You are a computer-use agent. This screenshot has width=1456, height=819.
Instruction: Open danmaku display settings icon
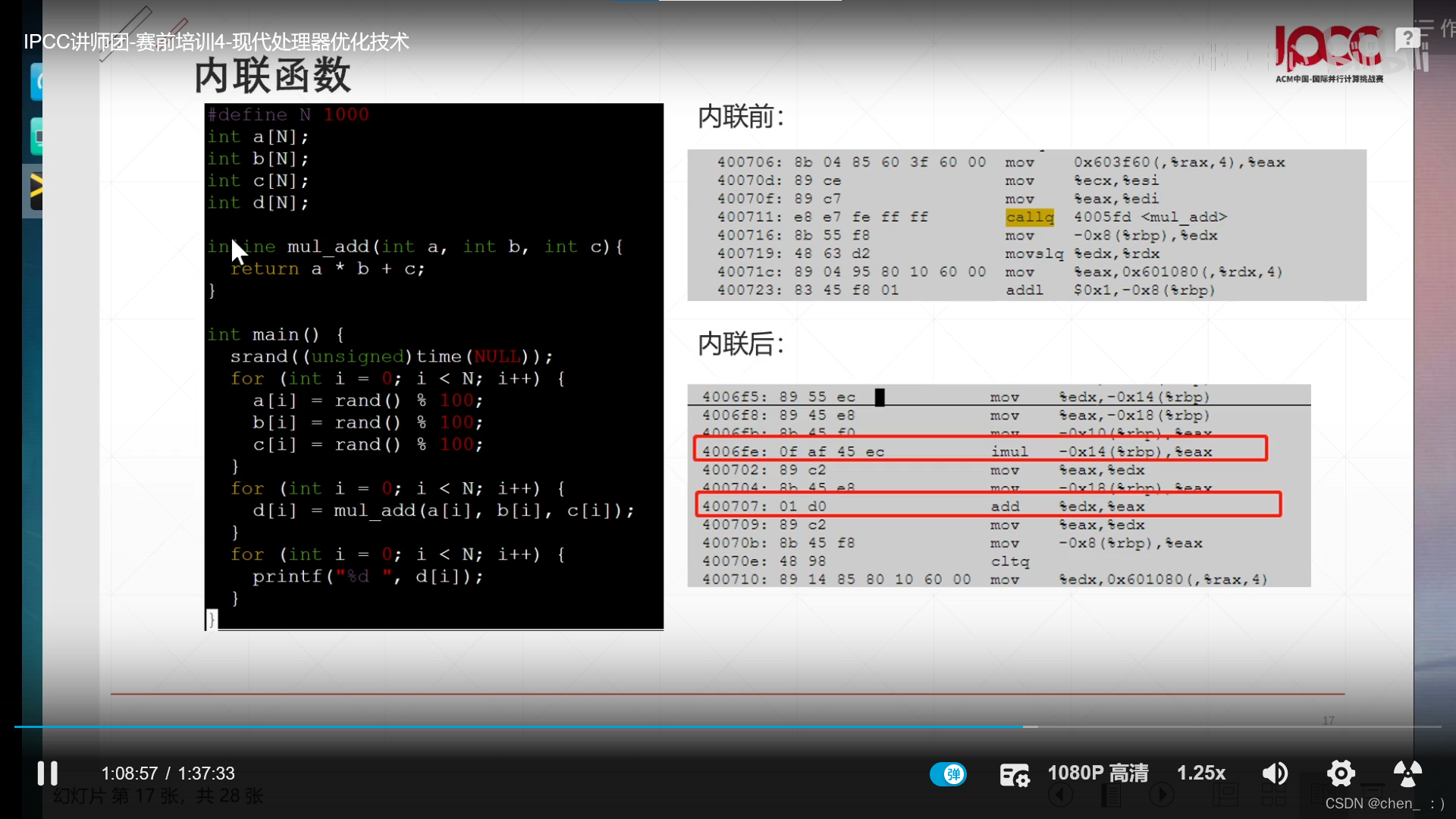click(x=1014, y=774)
